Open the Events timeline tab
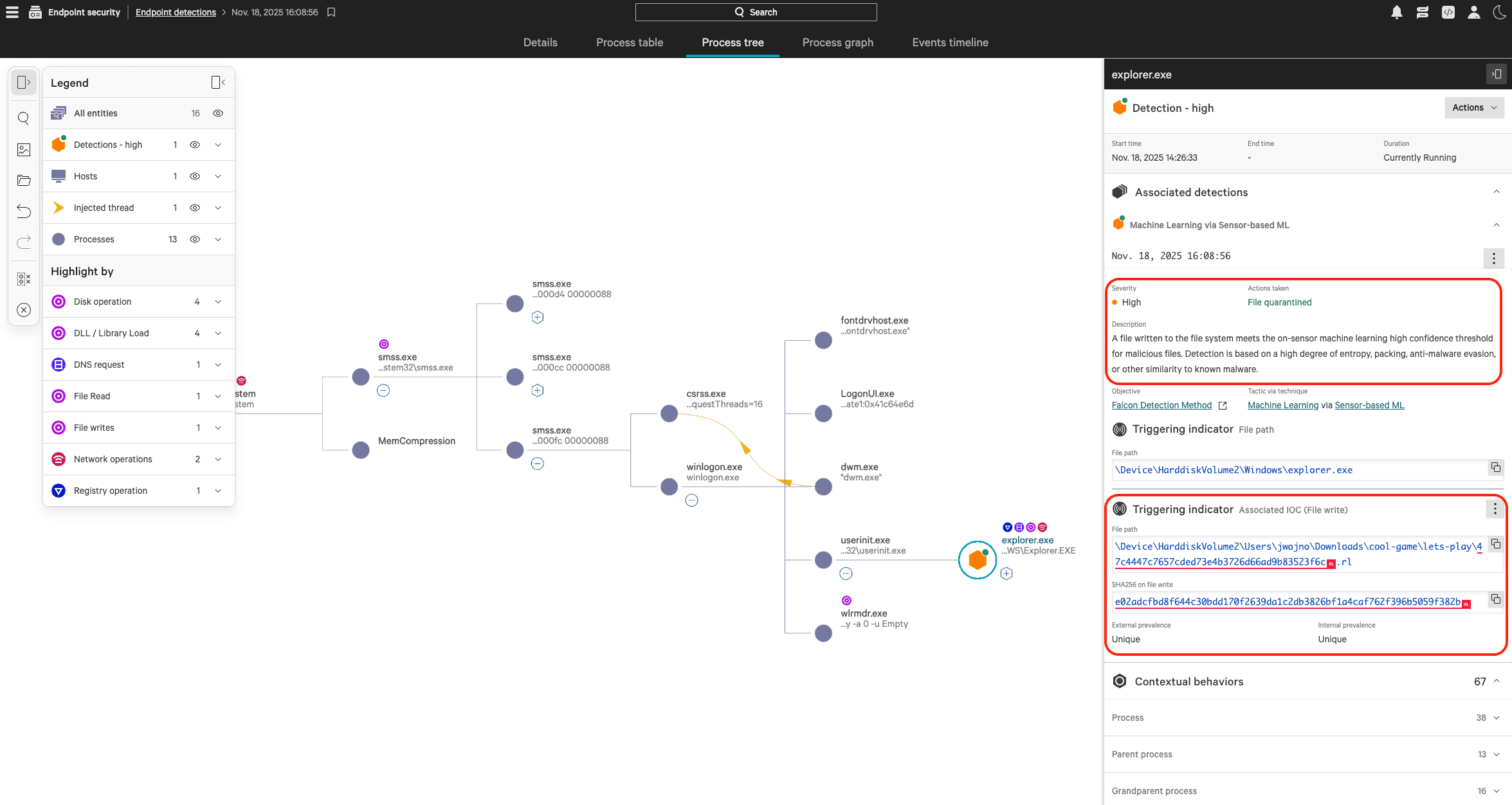 [x=950, y=42]
